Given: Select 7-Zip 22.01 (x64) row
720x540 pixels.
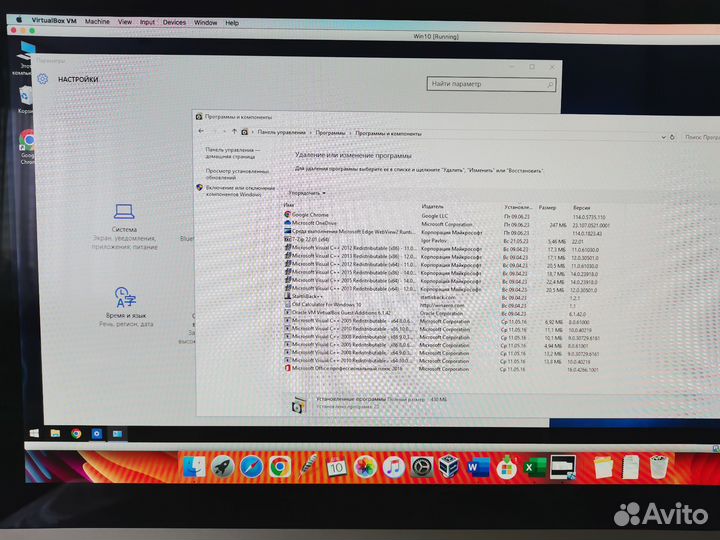Looking at the screenshot, I should (446, 240).
